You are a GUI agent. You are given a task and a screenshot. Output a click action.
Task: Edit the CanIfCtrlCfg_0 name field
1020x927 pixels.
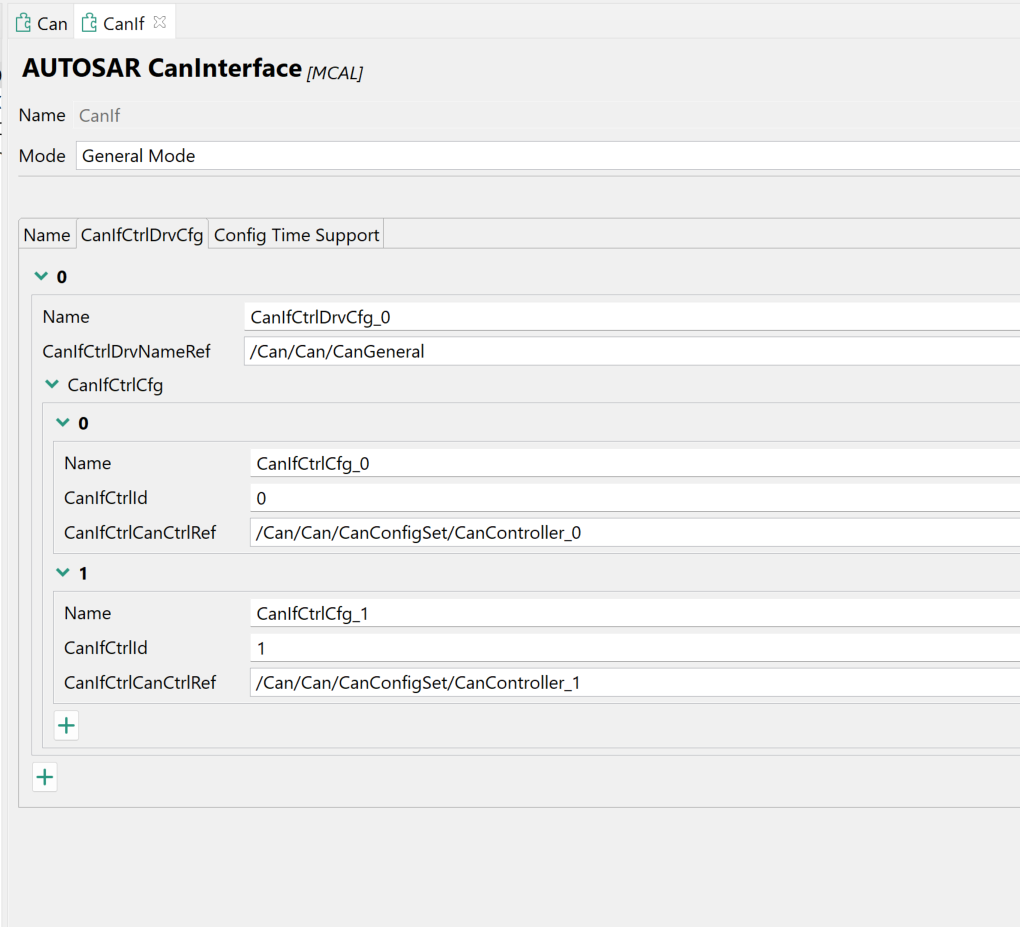[x=635, y=463]
